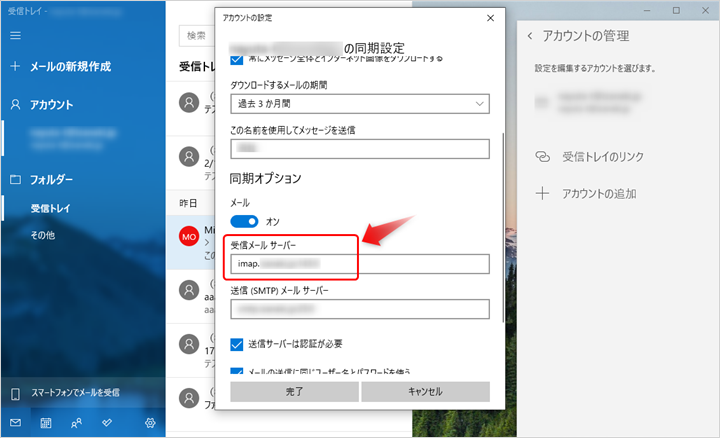Open the To-Do checkmark icon

106,423
